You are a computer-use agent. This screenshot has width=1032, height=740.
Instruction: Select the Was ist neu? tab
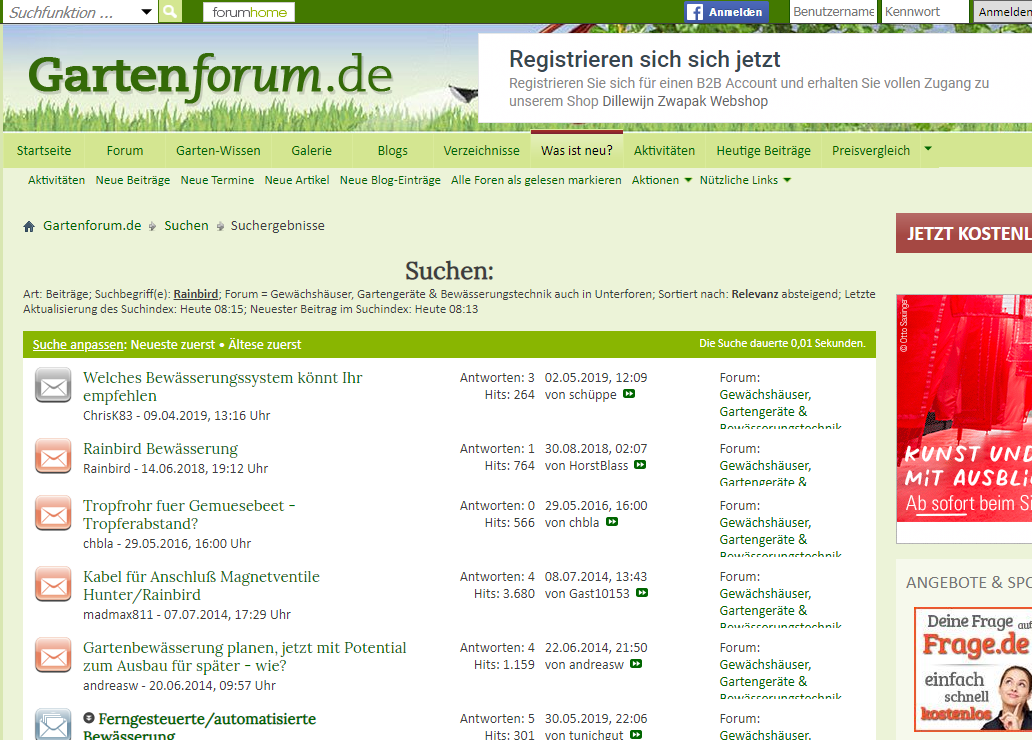[577, 150]
